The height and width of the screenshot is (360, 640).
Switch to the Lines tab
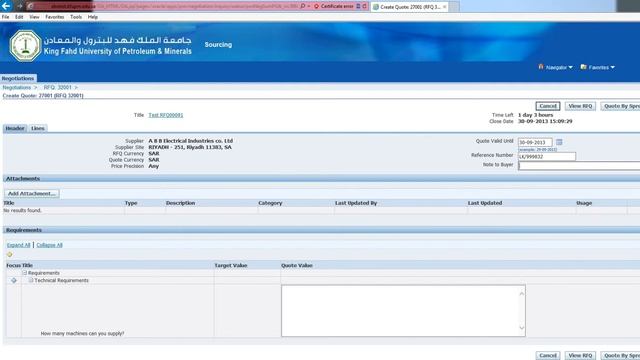38,128
